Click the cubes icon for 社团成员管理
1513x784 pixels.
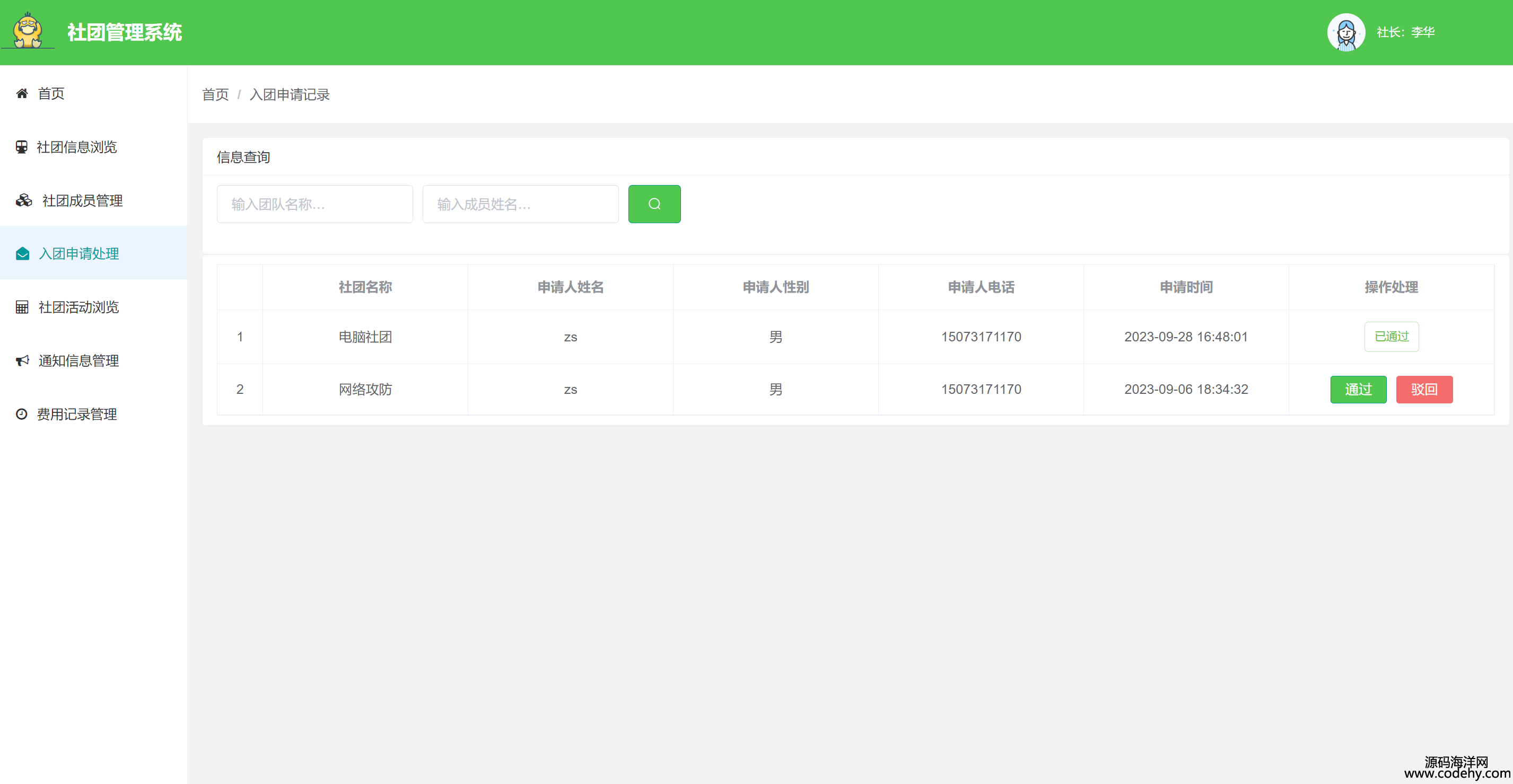(23, 200)
